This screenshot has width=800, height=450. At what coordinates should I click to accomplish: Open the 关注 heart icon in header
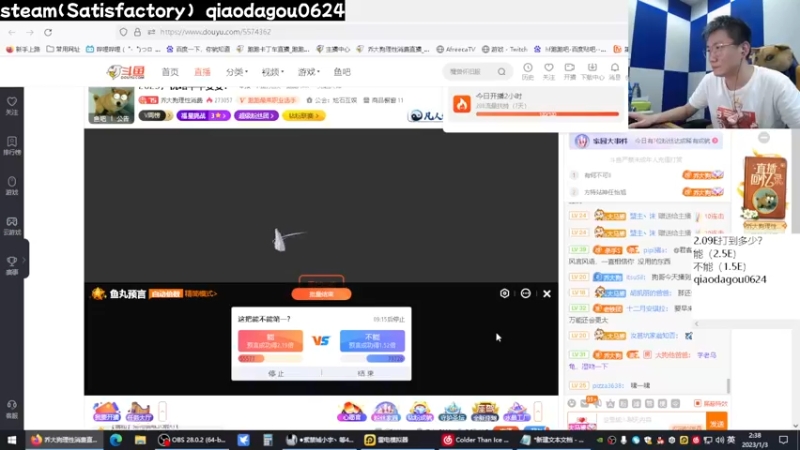tap(548, 71)
